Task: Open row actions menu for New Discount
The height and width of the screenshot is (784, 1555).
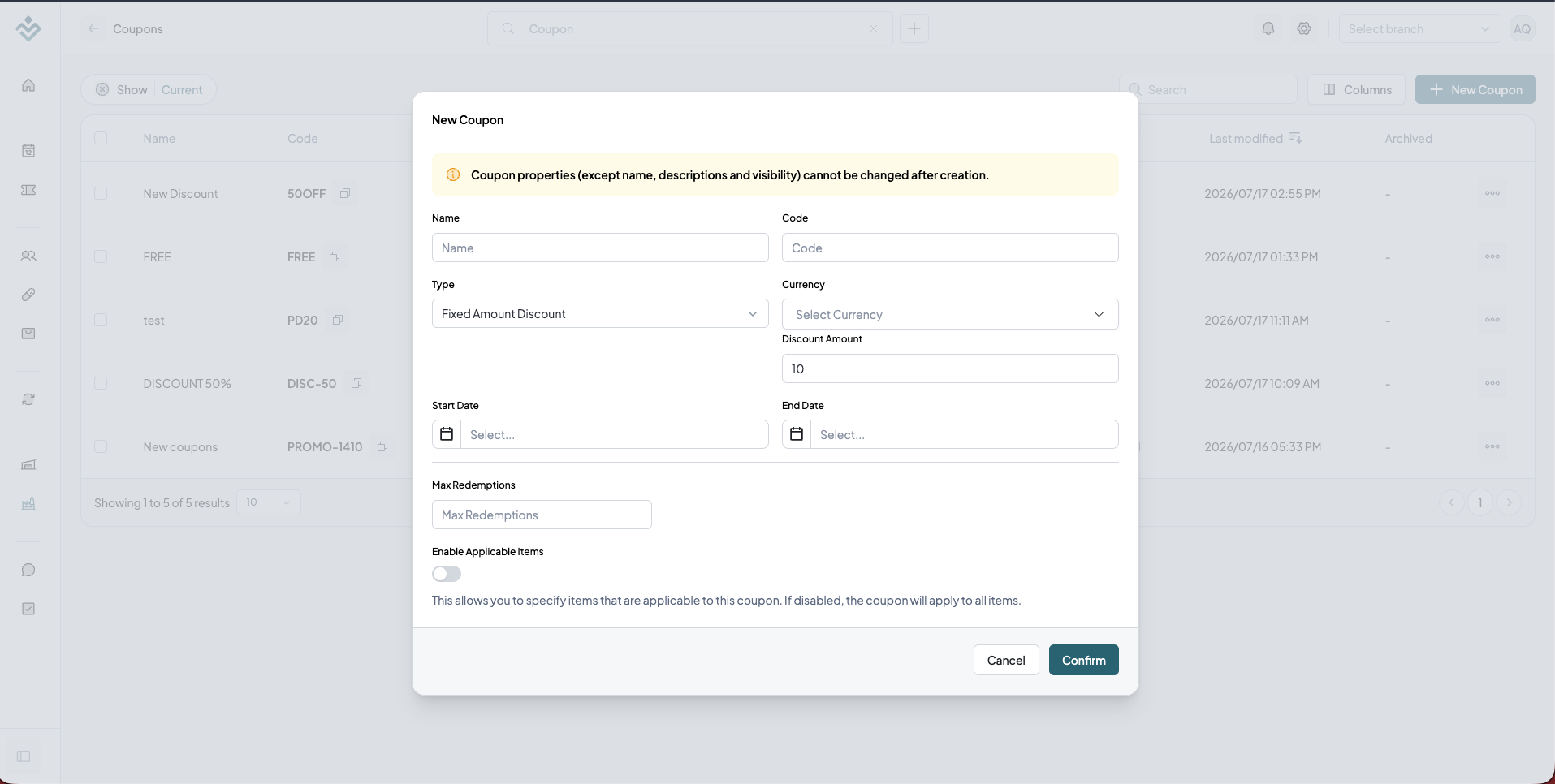Action: [x=1492, y=193]
